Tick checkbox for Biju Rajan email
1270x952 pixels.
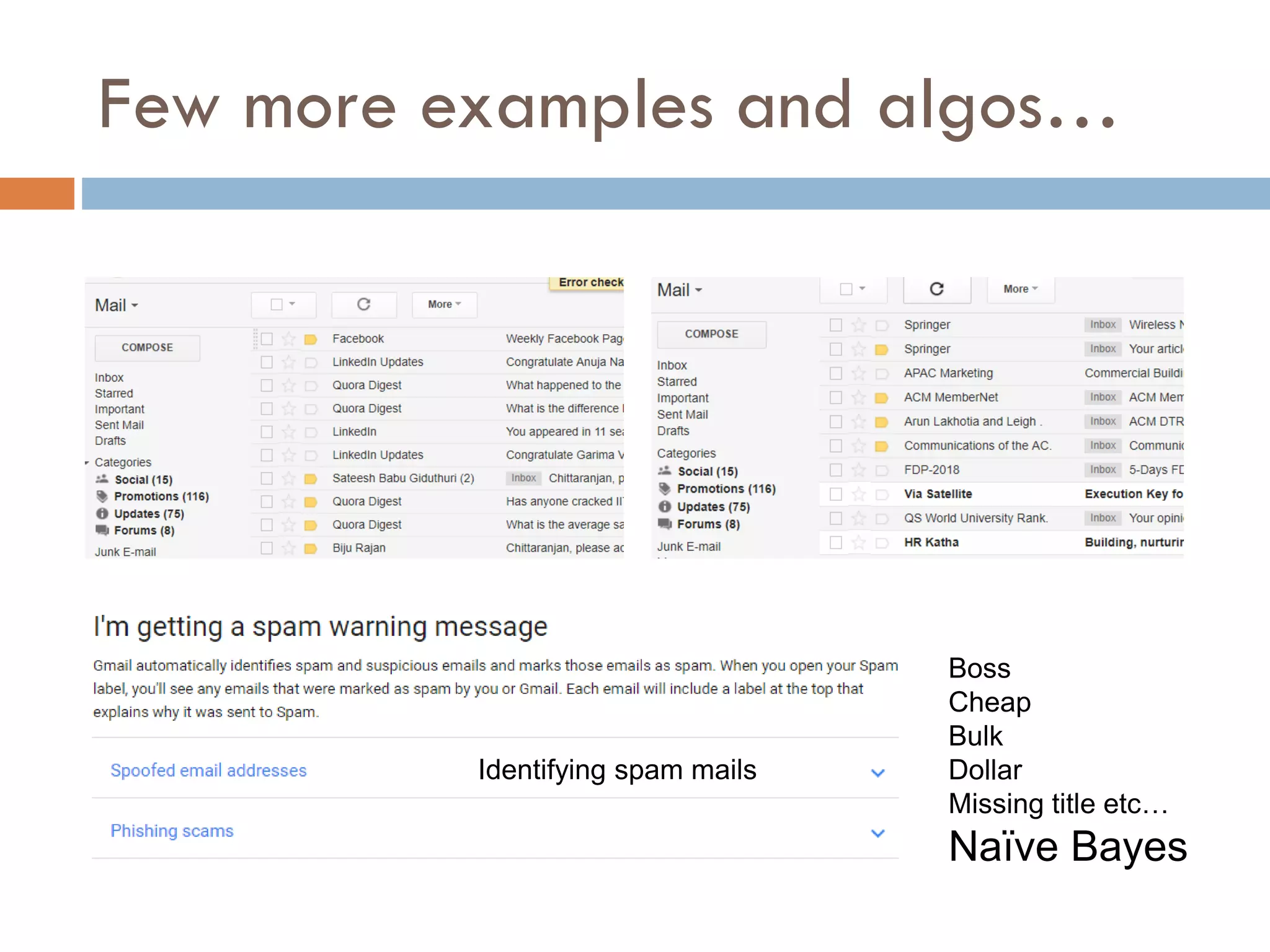pos(267,548)
